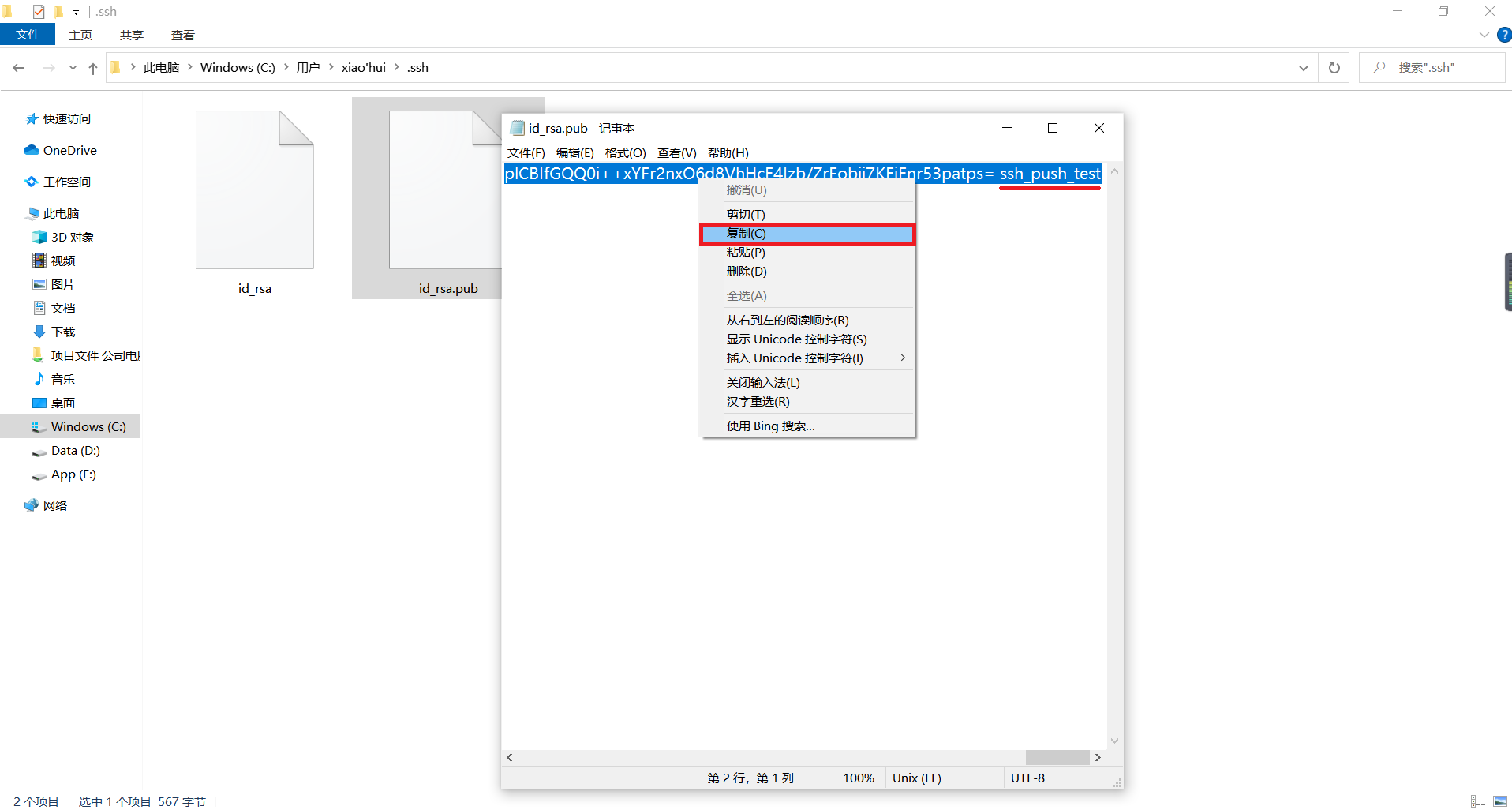Open the 图片 folder icon
Viewport: 1512px width, 810px height.
pos(39,284)
